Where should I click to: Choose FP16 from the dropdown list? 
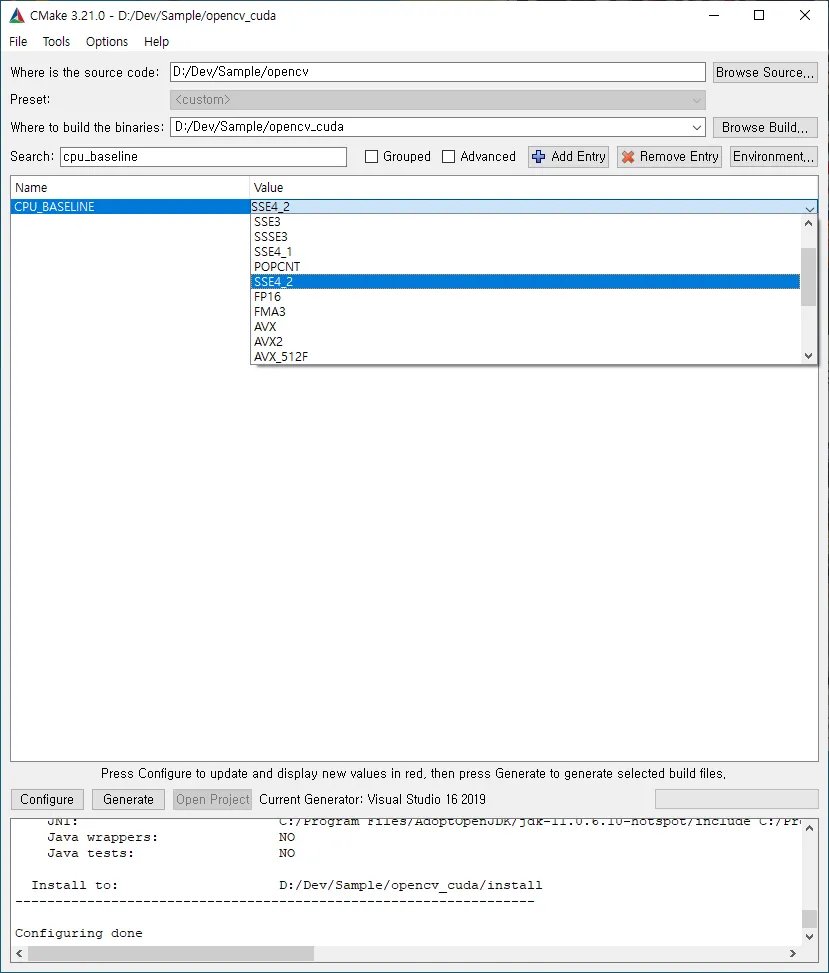[x=525, y=297]
